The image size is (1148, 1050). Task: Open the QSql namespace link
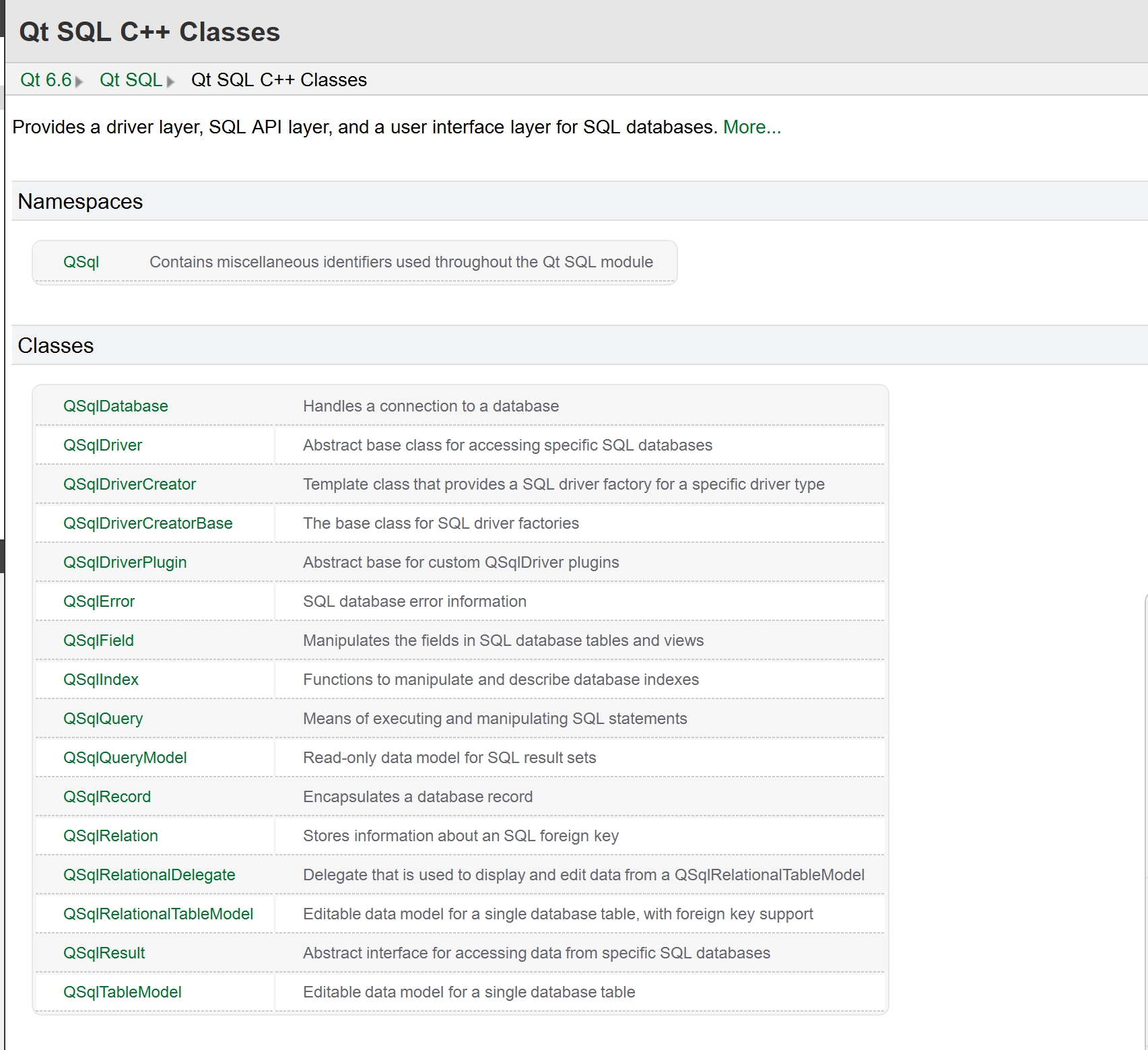click(81, 262)
